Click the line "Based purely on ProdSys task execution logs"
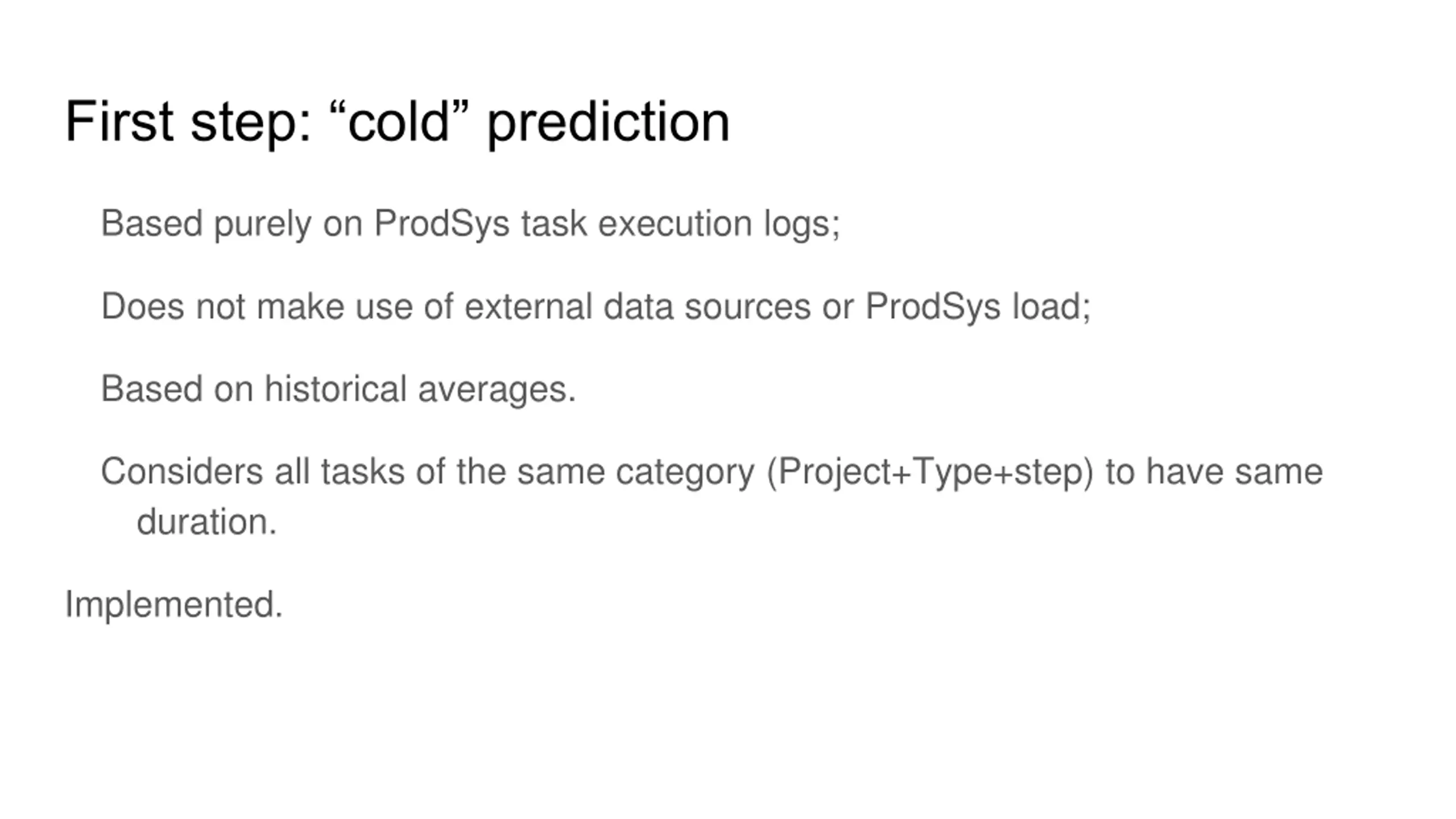This screenshot has height=819, width=1456. (470, 224)
